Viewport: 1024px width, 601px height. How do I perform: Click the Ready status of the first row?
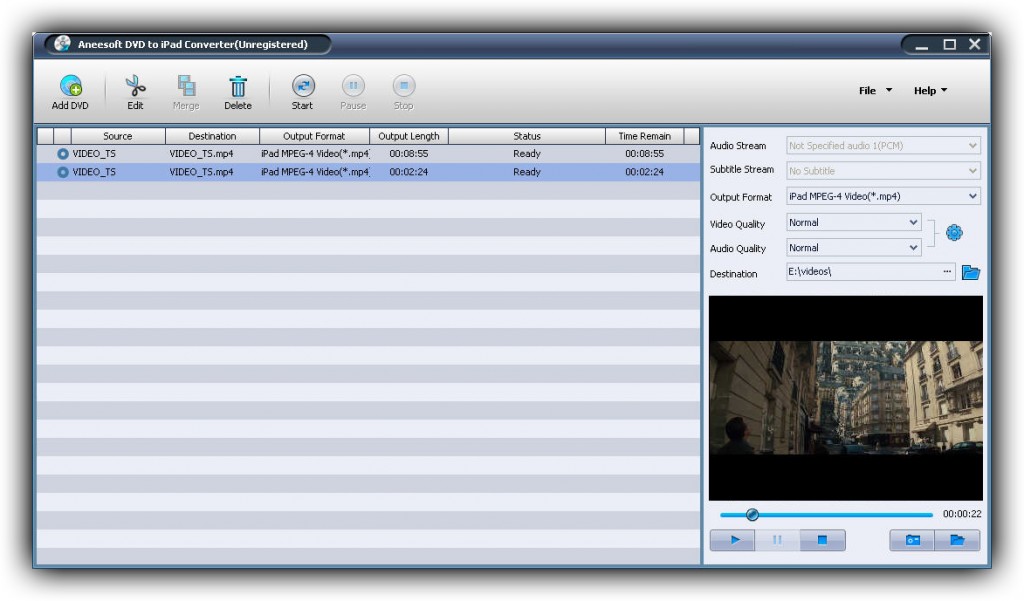[526, 154]
